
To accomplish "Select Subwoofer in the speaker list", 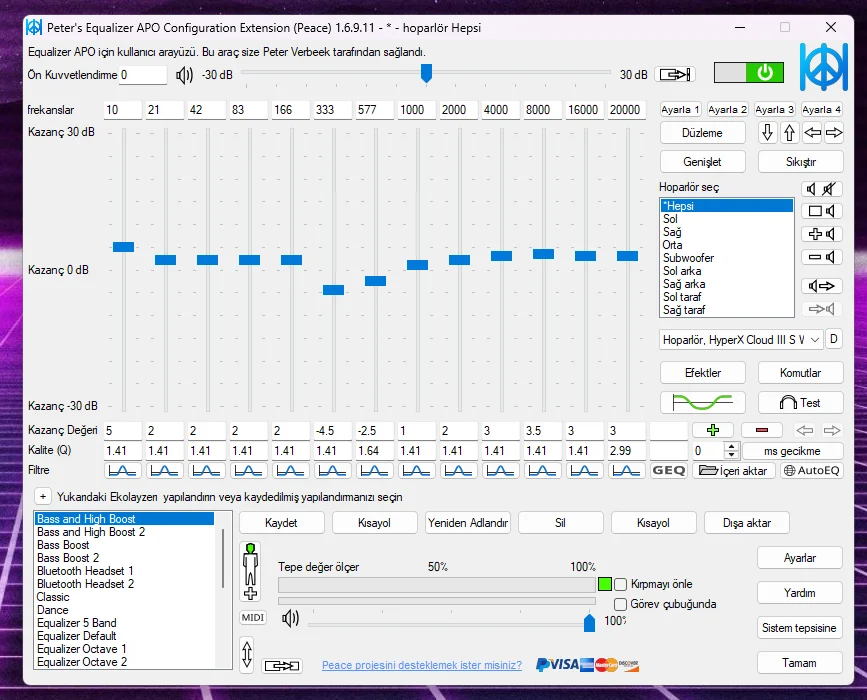I will [x=727, y=258].
